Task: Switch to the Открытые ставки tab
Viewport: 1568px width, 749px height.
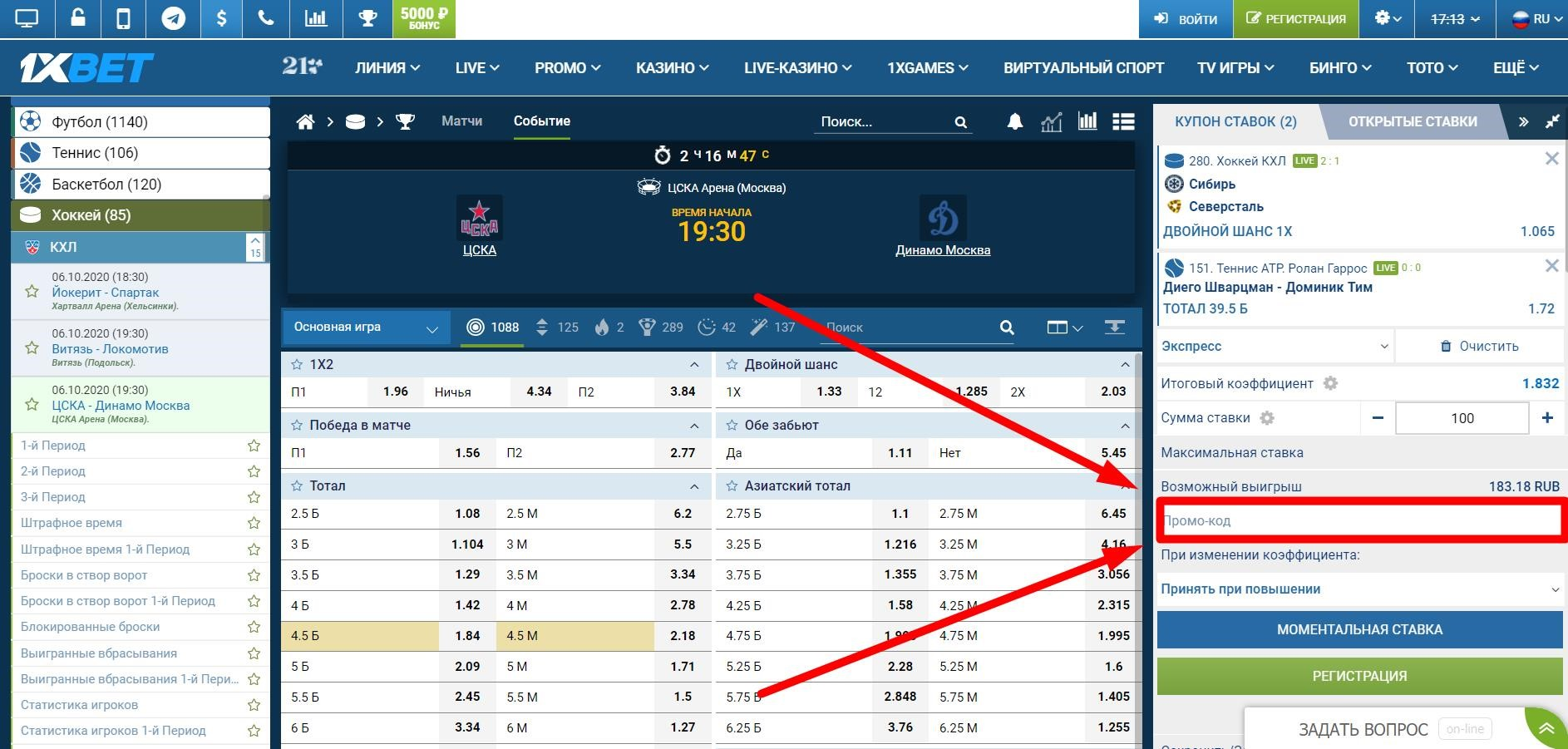Action: click(x=1413, y=121)
